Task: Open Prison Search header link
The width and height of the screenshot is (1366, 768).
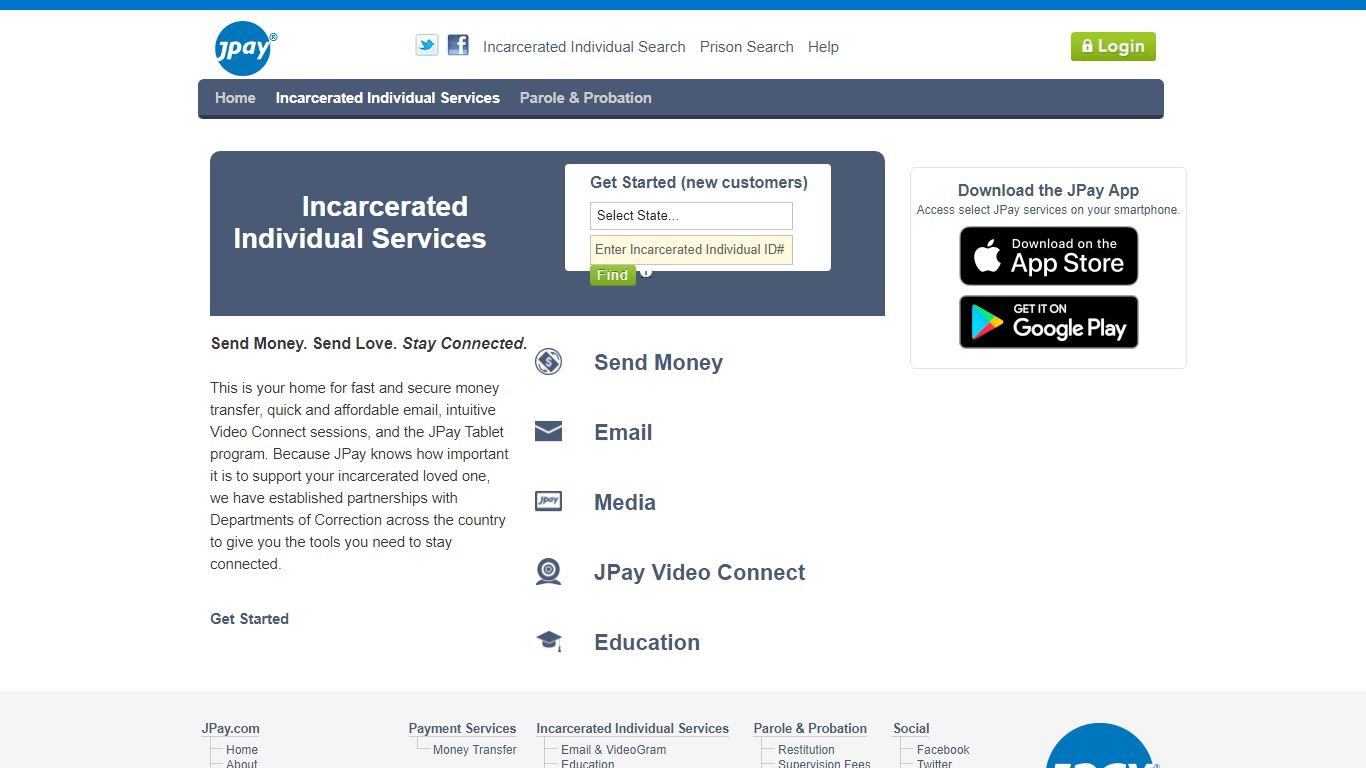Action: click(x=746, y=47)
